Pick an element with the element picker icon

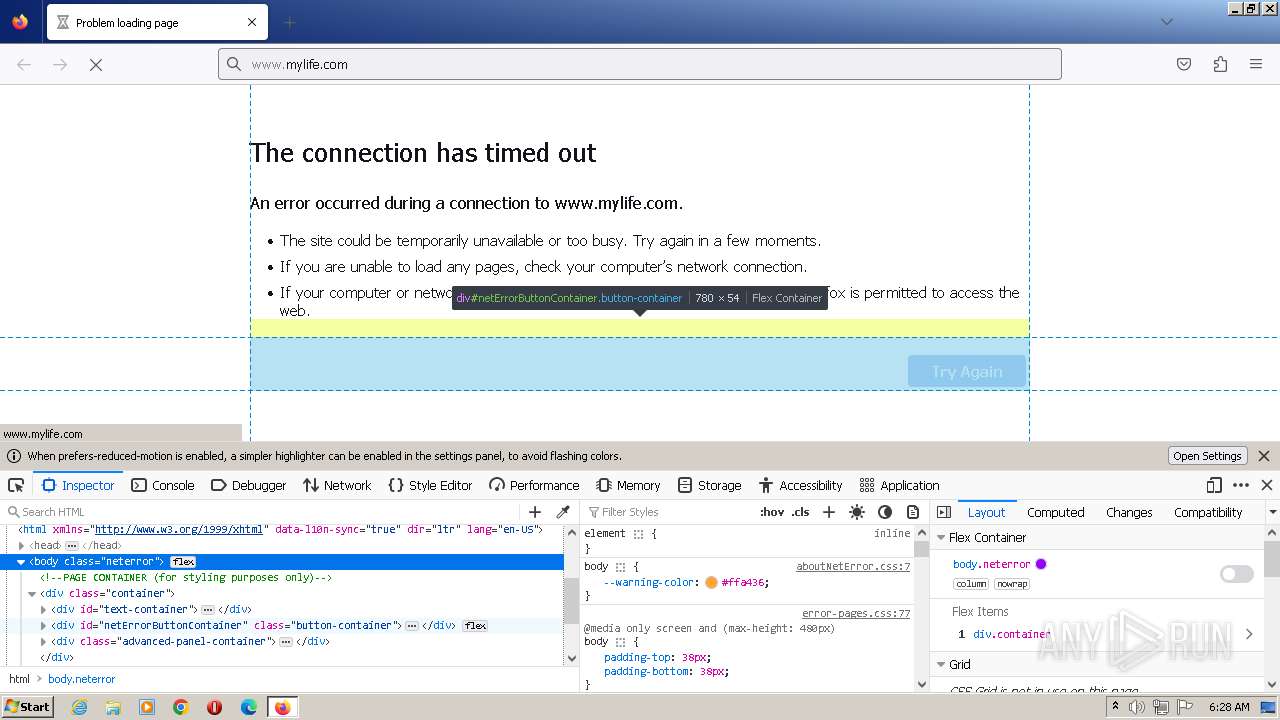16,485
